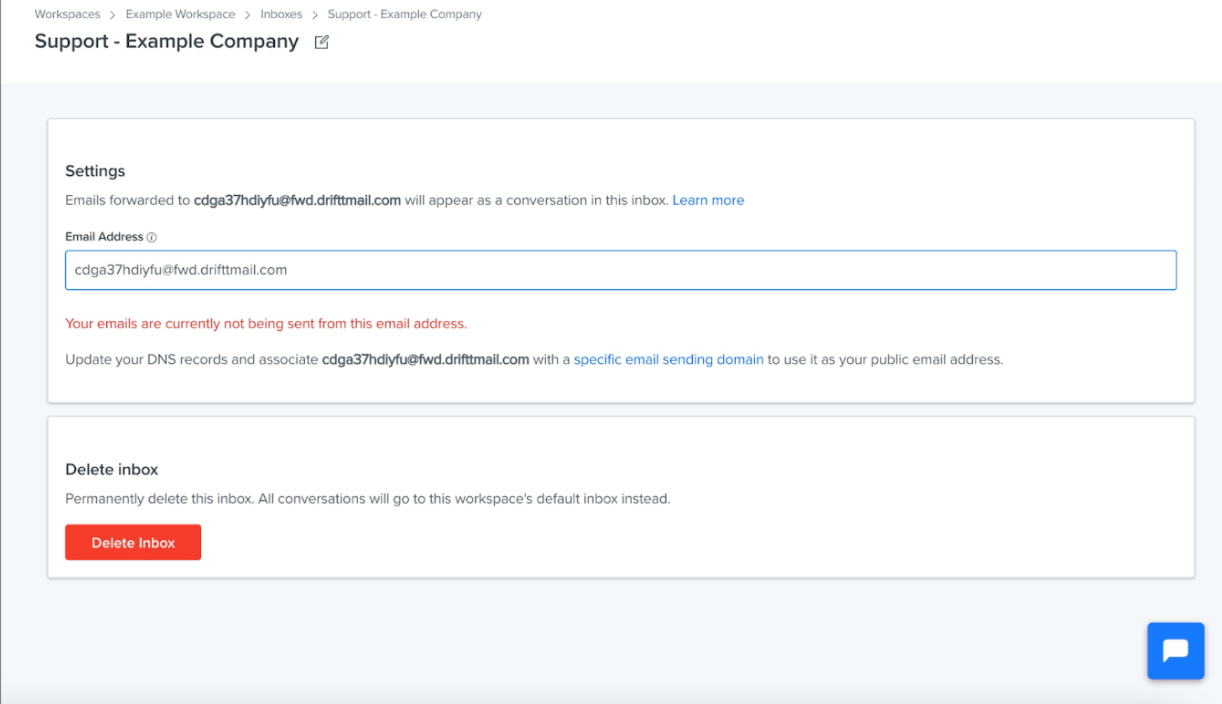Click the Delete Inbox button

click(133, 542)
